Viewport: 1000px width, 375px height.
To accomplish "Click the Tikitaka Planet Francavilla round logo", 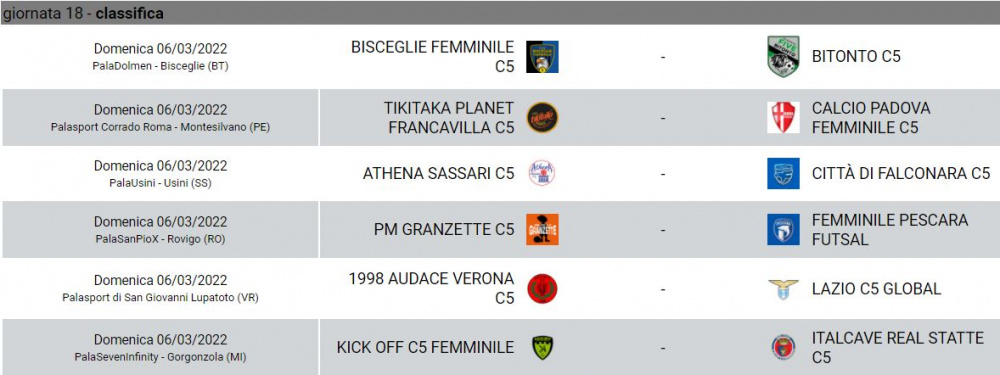I will (542, 117).
